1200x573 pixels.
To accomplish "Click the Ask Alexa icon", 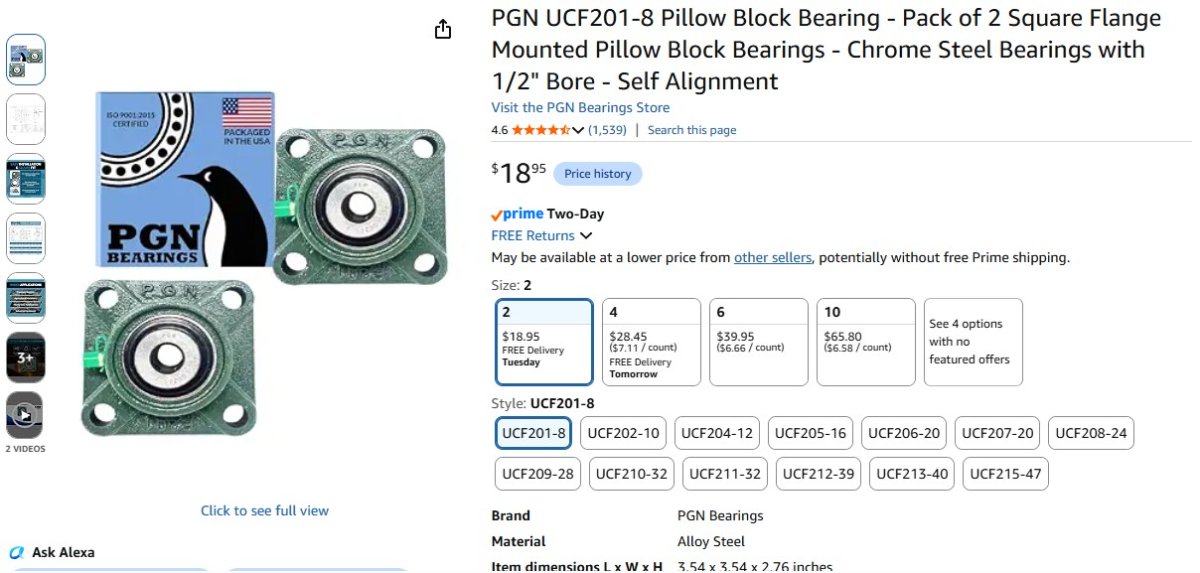I will pyautogui.click(x=16, y=552).
